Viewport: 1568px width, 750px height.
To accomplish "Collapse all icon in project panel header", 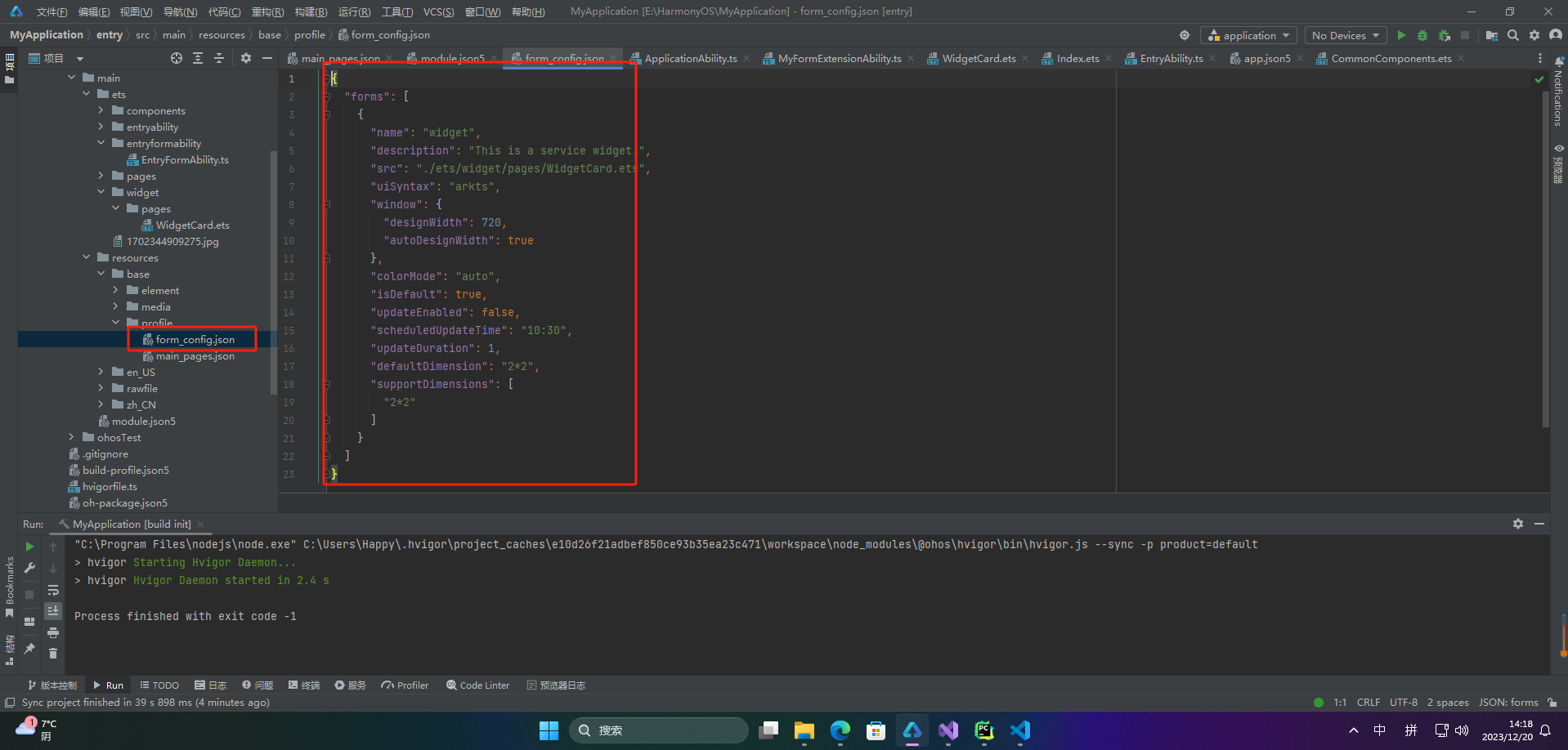I will [x=219, y=58].
